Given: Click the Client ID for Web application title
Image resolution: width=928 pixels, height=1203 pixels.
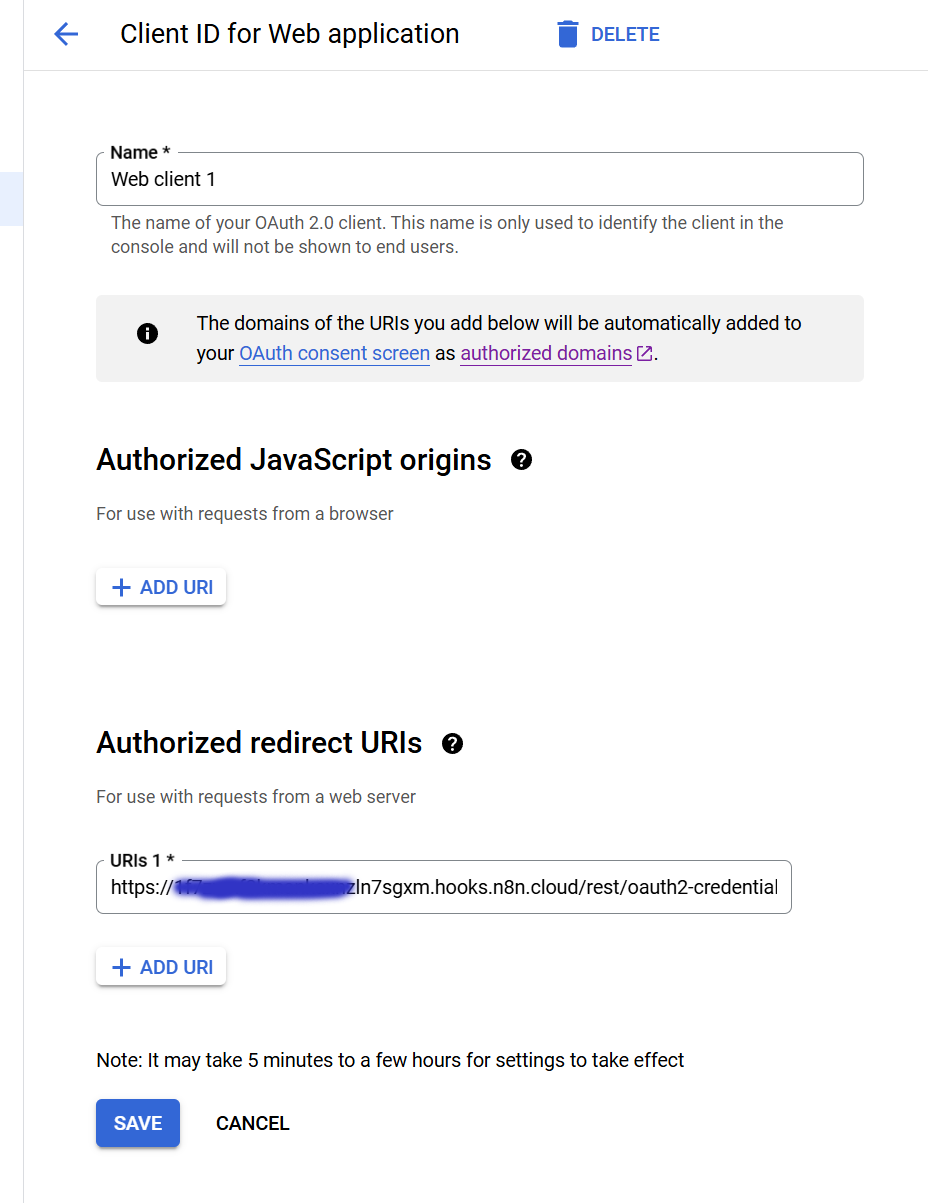Looking at the screenshot, I should (290, 34).
